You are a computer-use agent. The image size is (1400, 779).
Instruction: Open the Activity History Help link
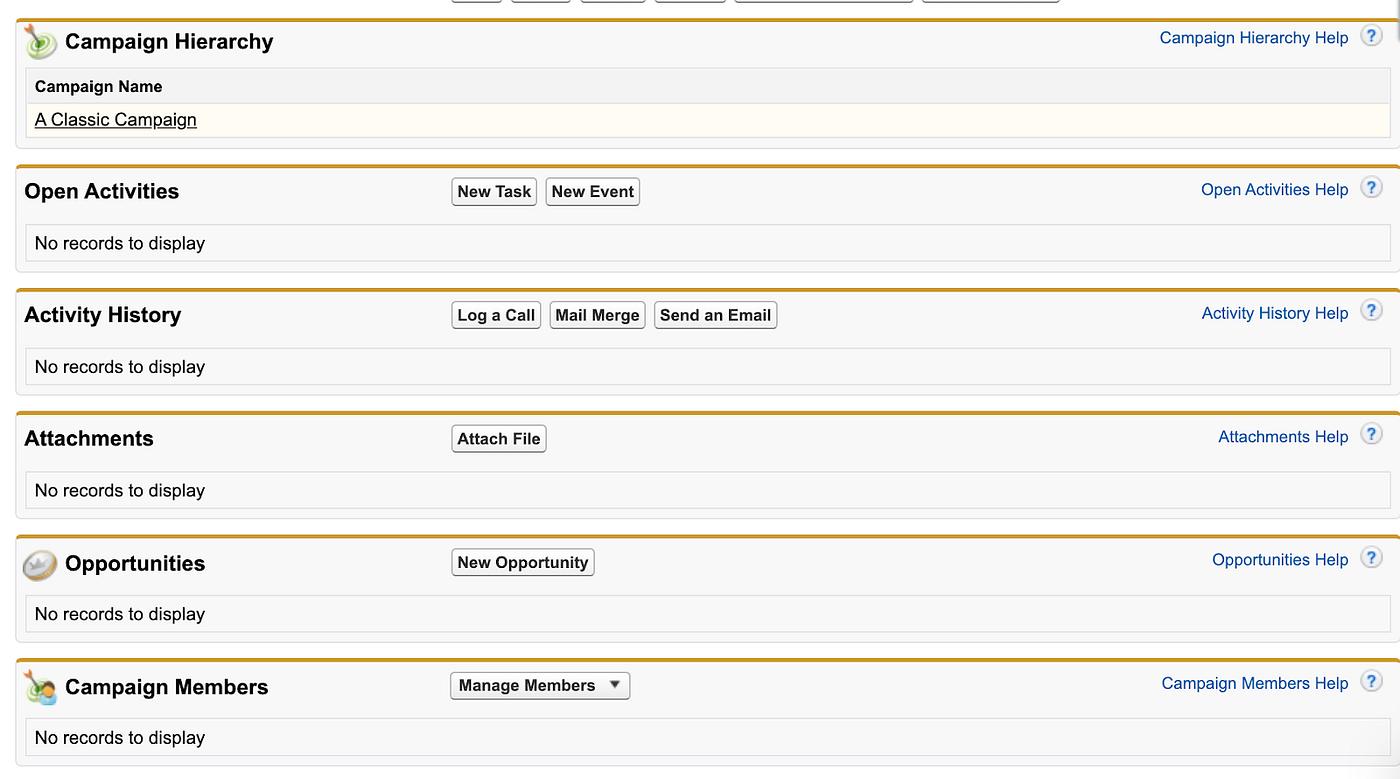[1274, 313]
